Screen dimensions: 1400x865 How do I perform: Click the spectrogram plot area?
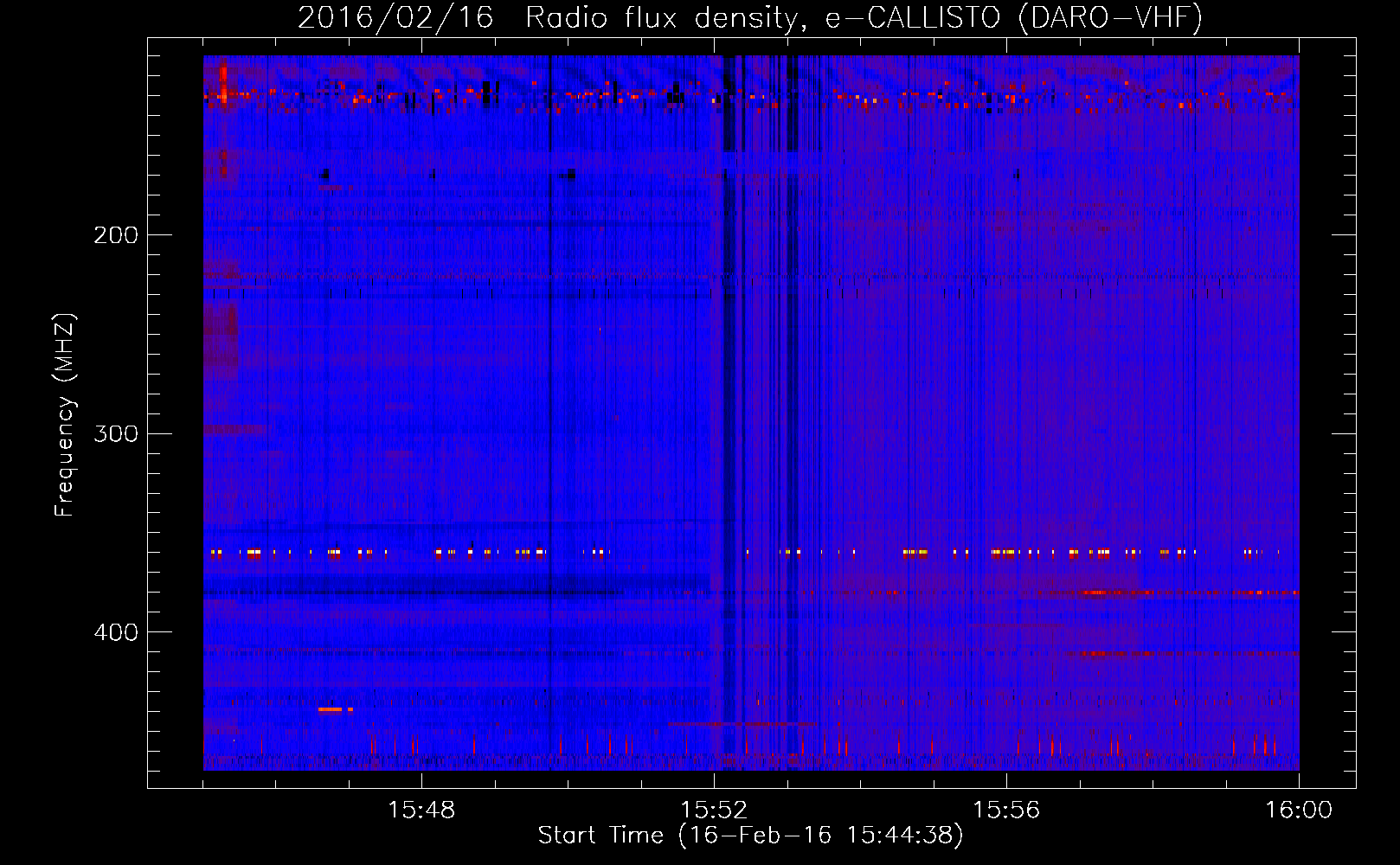pos(751,413)
